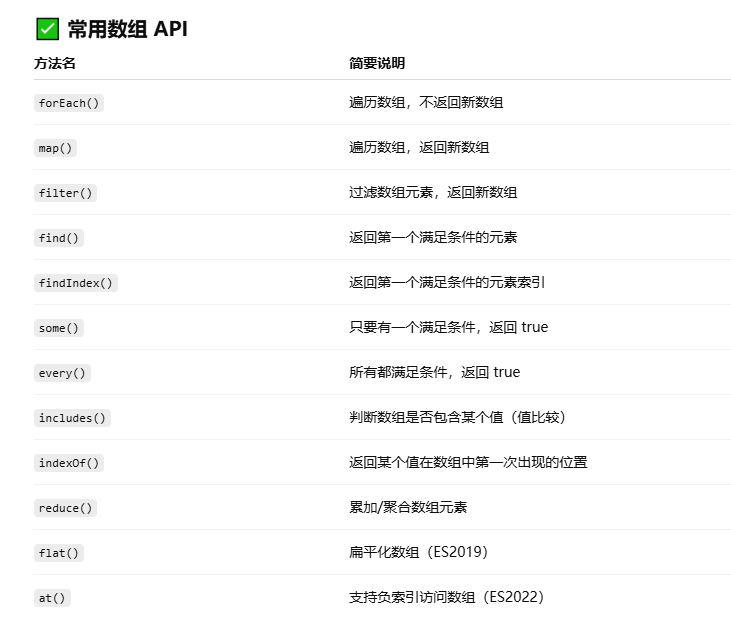Viewport: 731px width, 641px height.
Task: Select the every() code cell
Action: coord(62,373)
